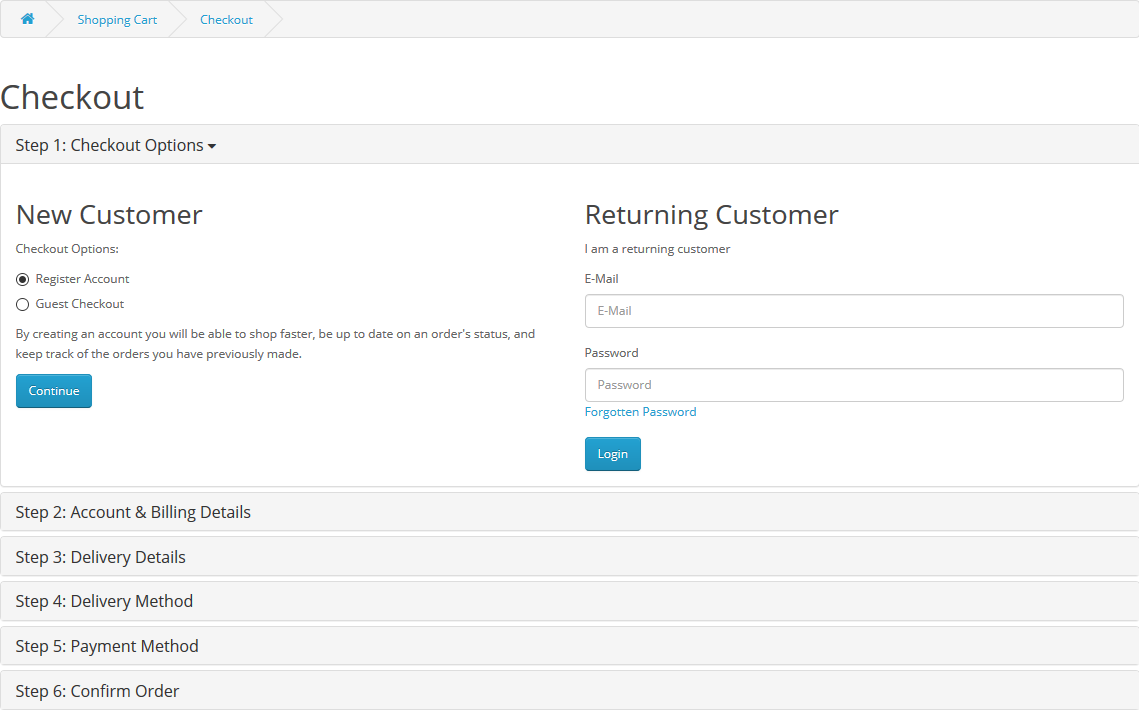This screenshot has height=710, width=1139.
Task: Go to the home page via breadcrumb icon
Action: tap(28, 19)
